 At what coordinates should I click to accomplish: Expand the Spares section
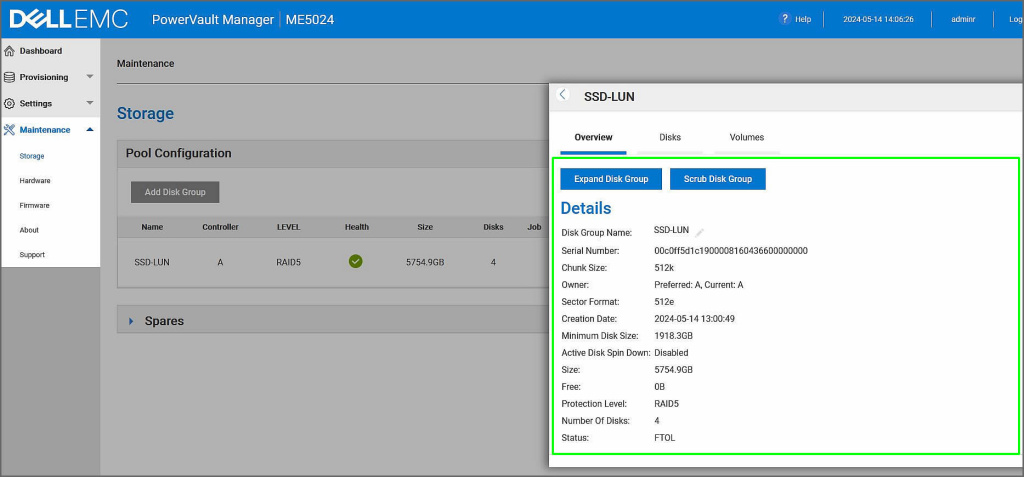(x=131, y=321)
